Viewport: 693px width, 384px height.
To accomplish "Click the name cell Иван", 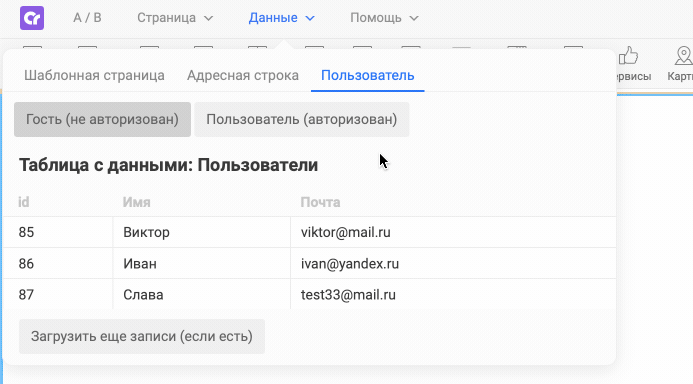I will tap(202, 263).
